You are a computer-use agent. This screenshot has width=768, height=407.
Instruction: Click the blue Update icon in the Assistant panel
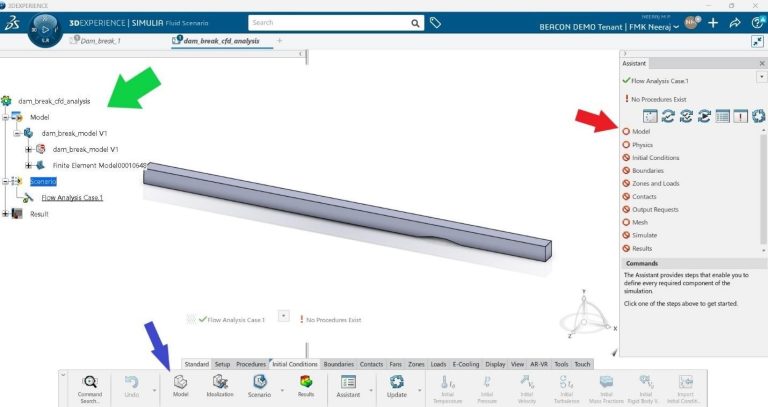(758, 117)
